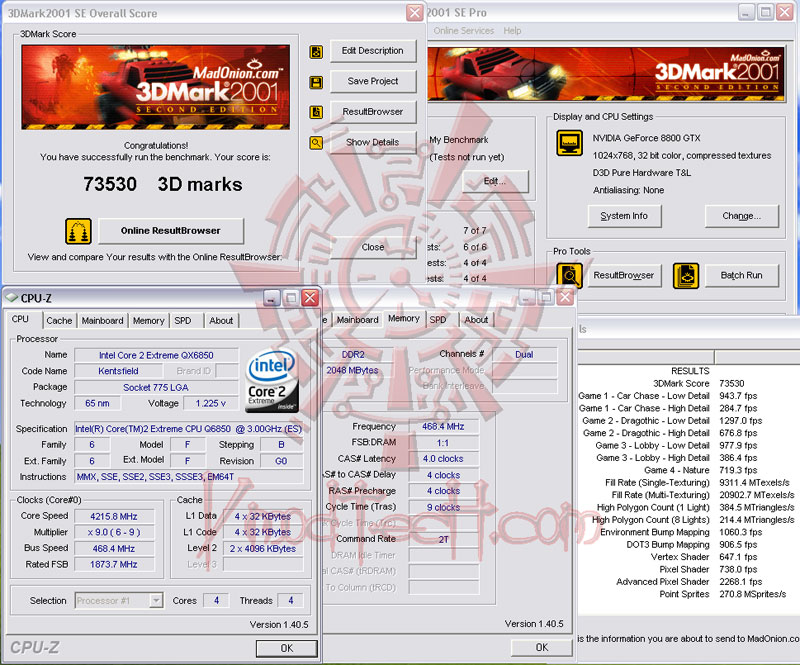Click the Edit Description icon
The height and width of the screenshot is (665, 800).
tap(316, 52)
